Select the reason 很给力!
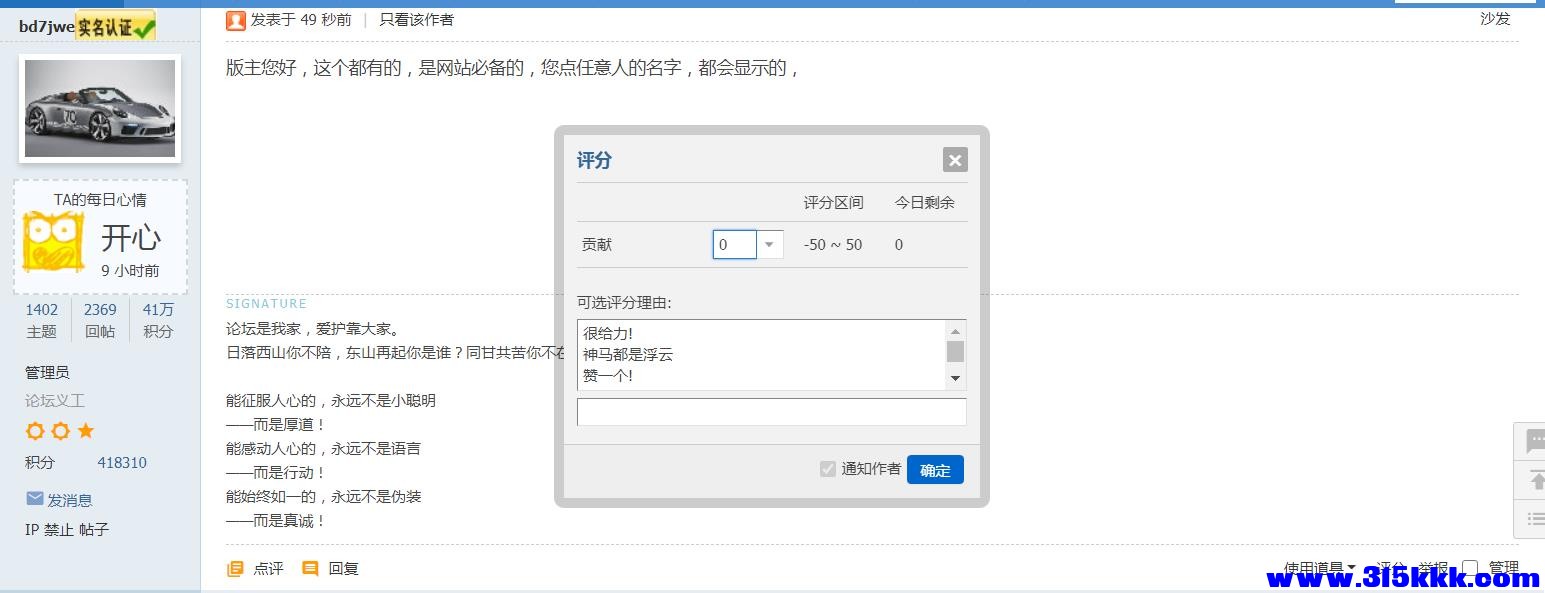 pos(608,333)
